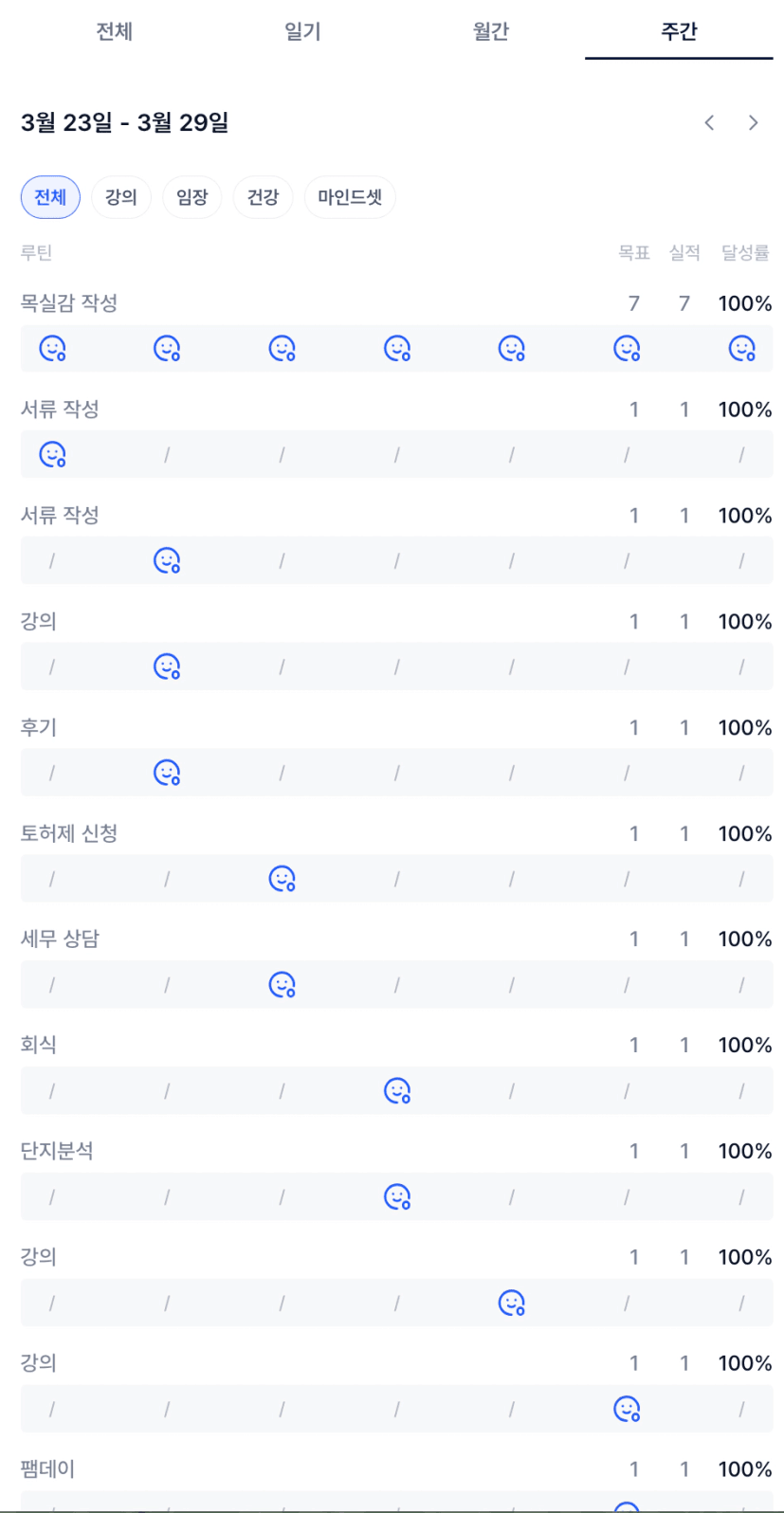Image resolution: width=784 pixels, height=1513 pixels.
Task: Go to the next week arrow
Action: click(x=753, y=122)
